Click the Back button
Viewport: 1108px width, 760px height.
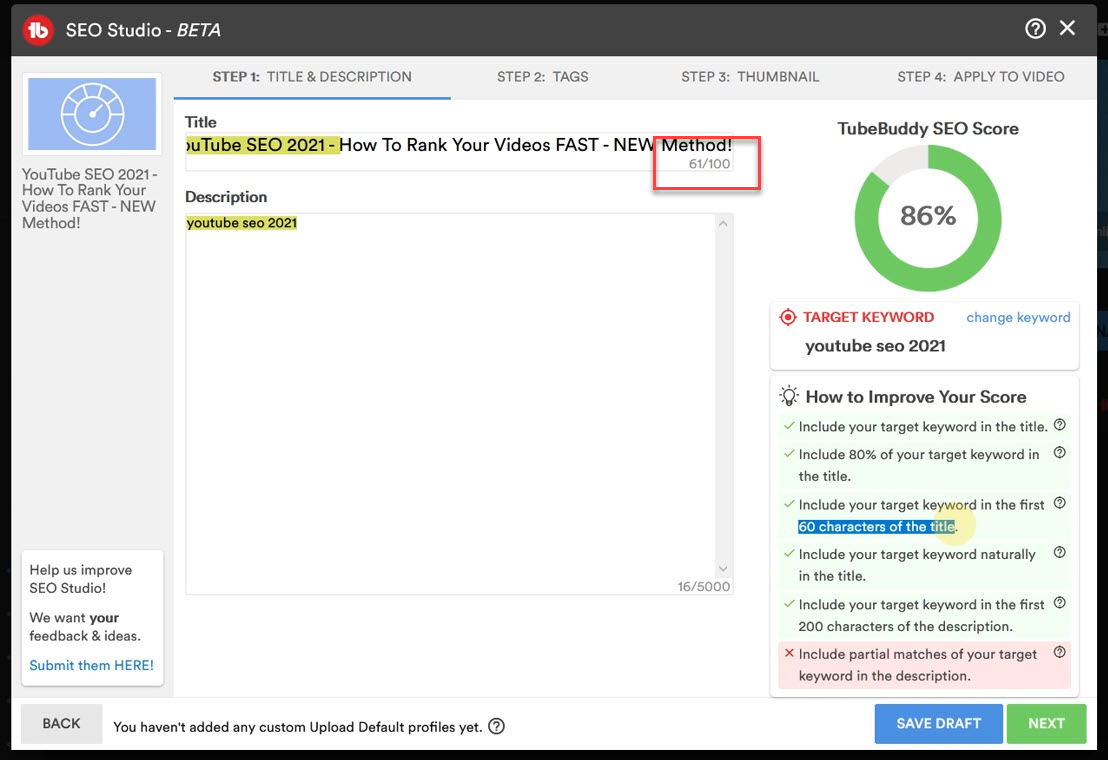click(x=61, y=723)
